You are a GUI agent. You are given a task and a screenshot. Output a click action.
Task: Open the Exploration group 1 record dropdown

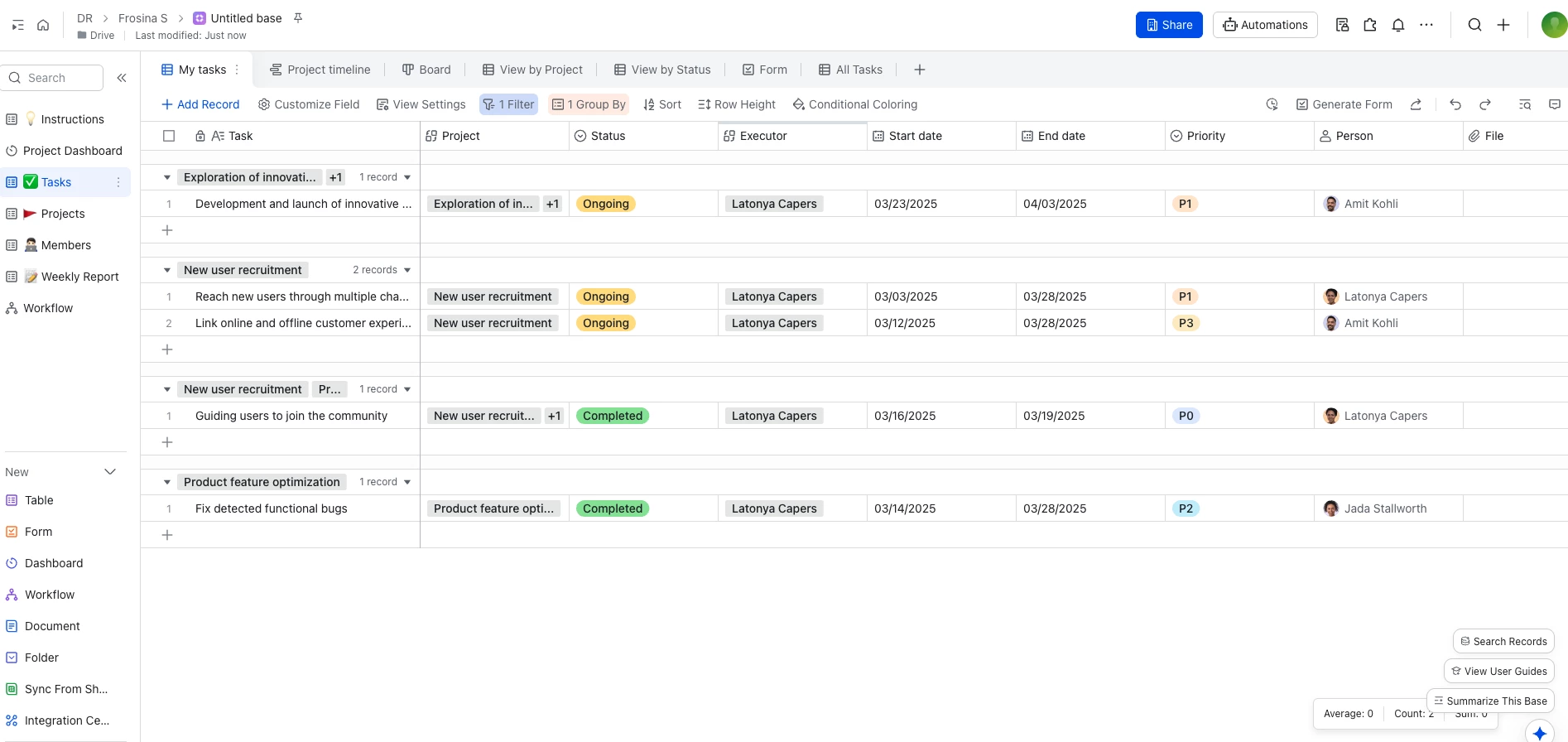point(407,177)
